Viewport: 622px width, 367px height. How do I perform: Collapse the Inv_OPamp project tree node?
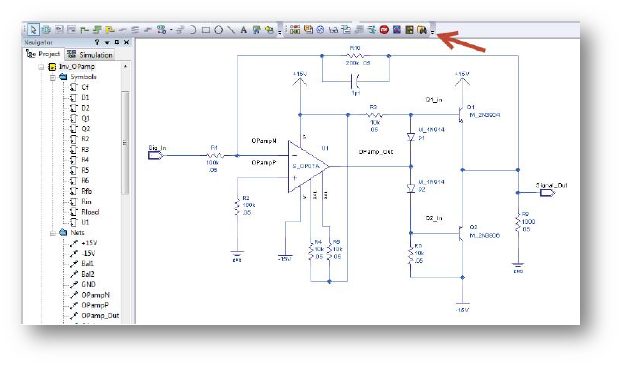[x=41, y=67]
